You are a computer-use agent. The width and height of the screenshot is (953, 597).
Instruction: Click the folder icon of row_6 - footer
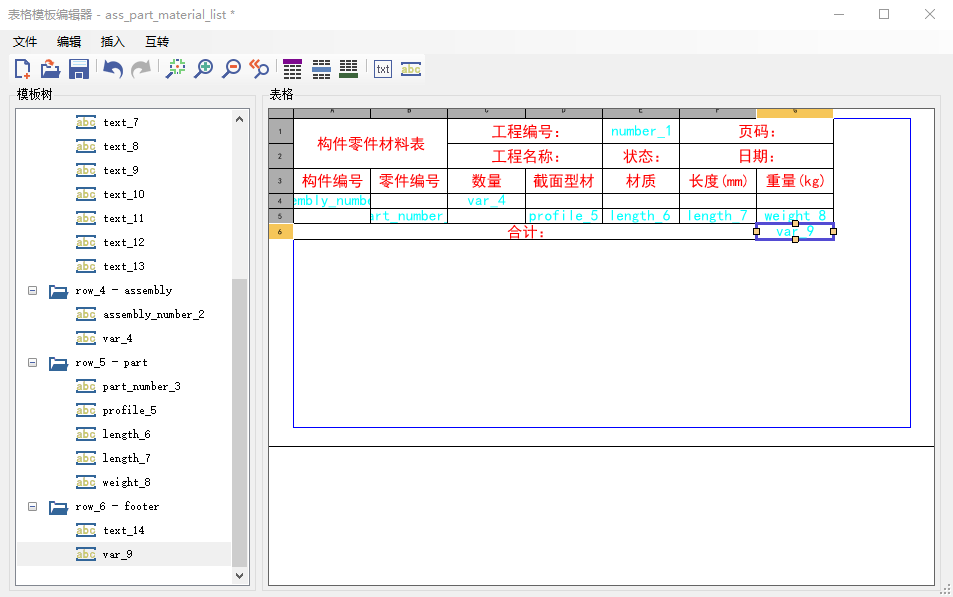(58, 506)
